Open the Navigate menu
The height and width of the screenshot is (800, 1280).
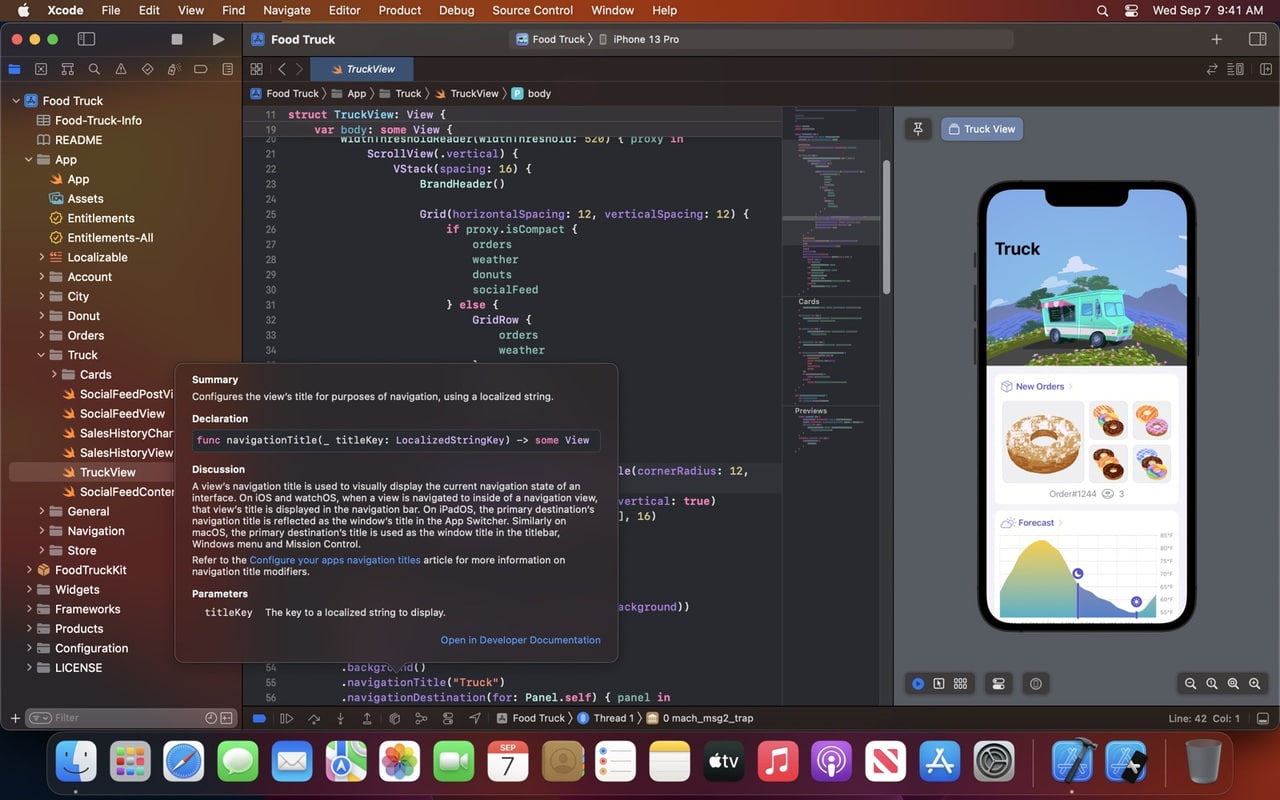coord(286,10)
